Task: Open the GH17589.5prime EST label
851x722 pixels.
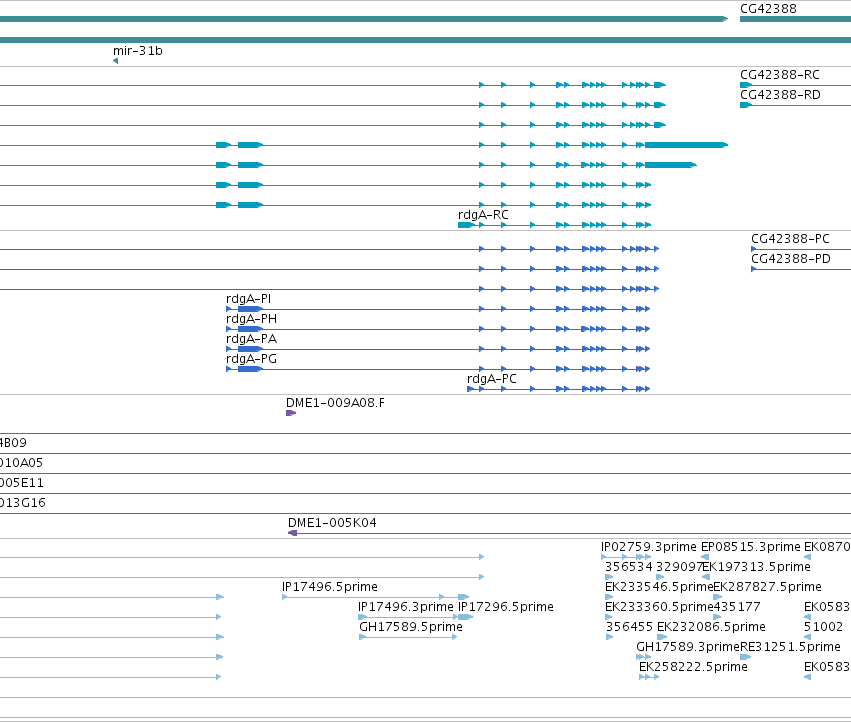Action: [x=411, y=627]
